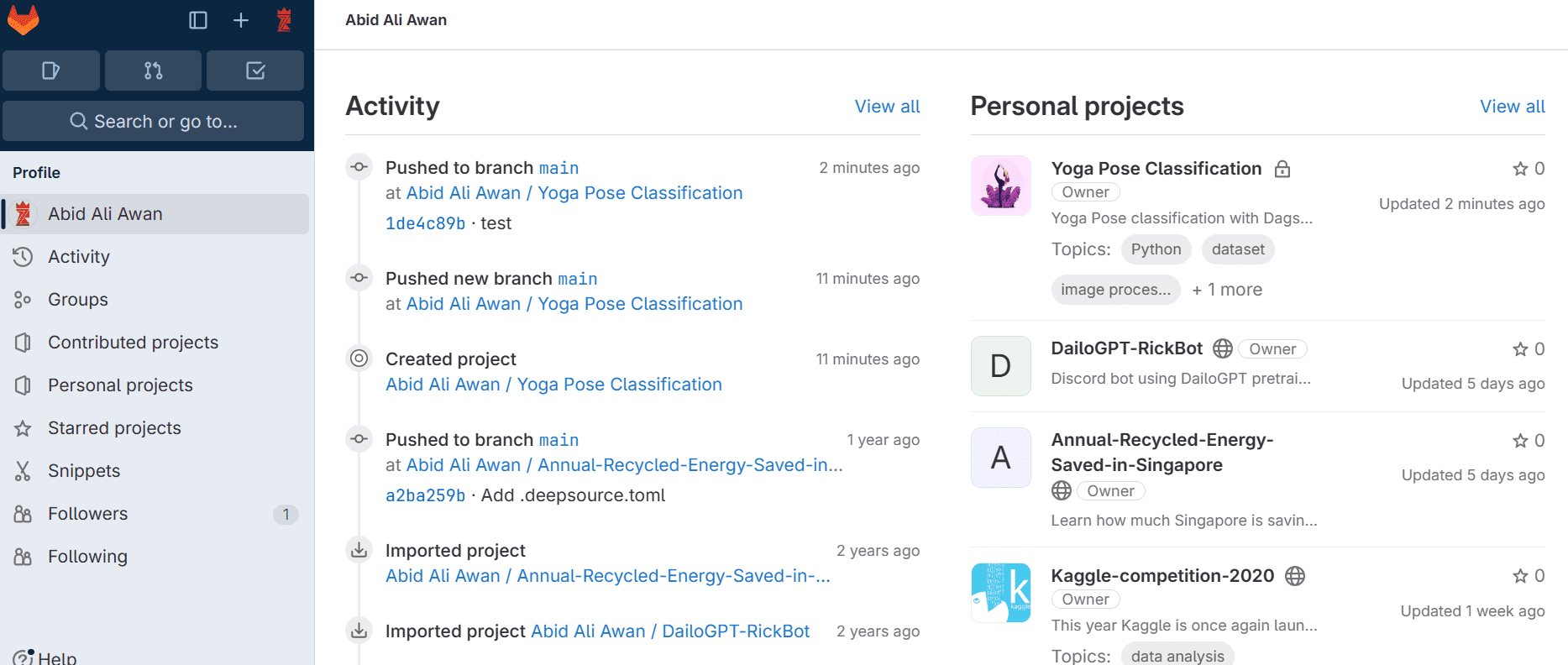Select the image proces... topic tag
Viewport: 1568px width, 665px height.
[1115, 290]
